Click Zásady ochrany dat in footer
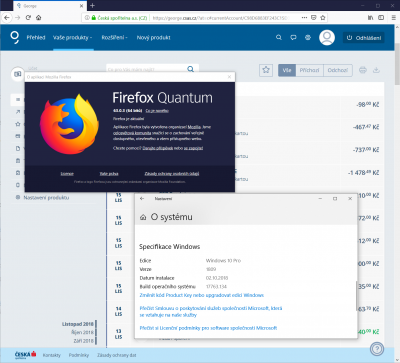The width and height of the screenshot is (400, 363). click(x=117, y=355)
